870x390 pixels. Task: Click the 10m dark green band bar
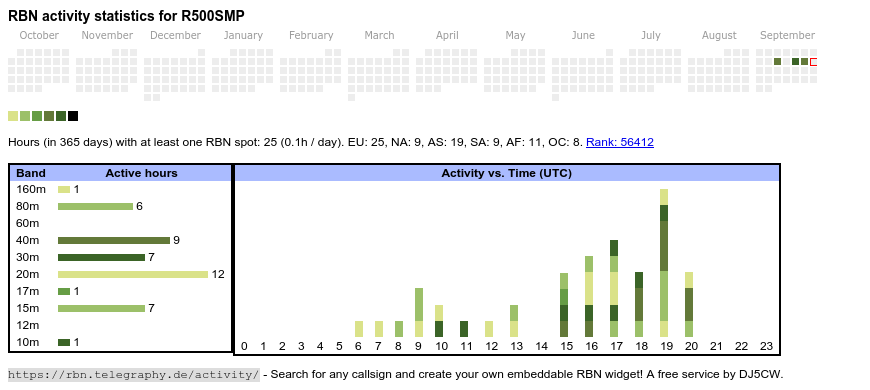pyautogui.click(x=64, y=342)
